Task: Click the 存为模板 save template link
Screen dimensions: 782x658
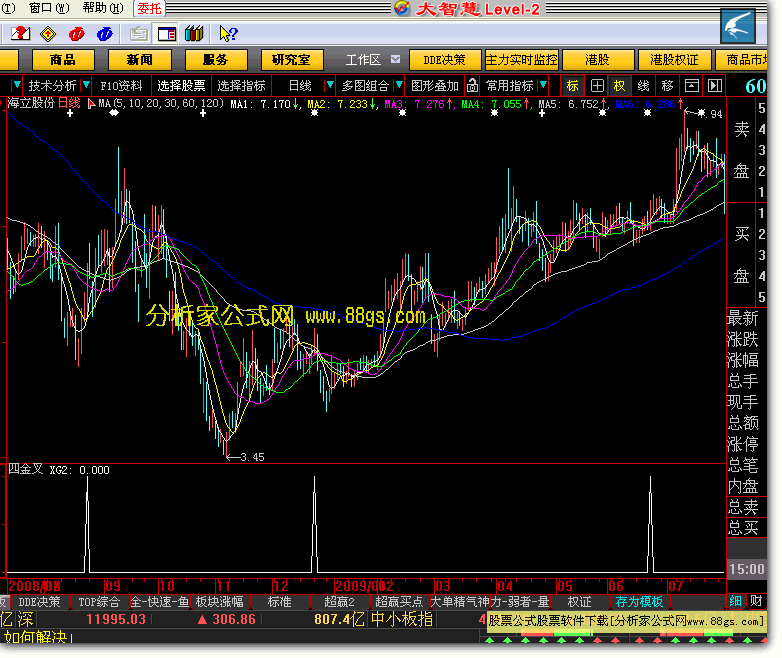Action: click(639, 602)
